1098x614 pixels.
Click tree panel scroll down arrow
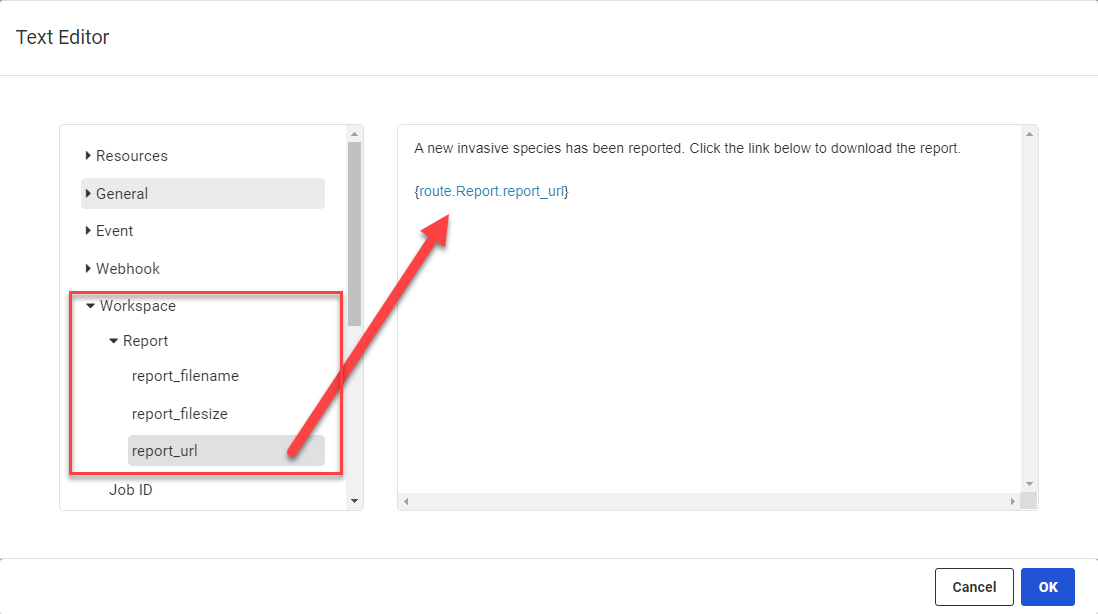coord(354,500)
